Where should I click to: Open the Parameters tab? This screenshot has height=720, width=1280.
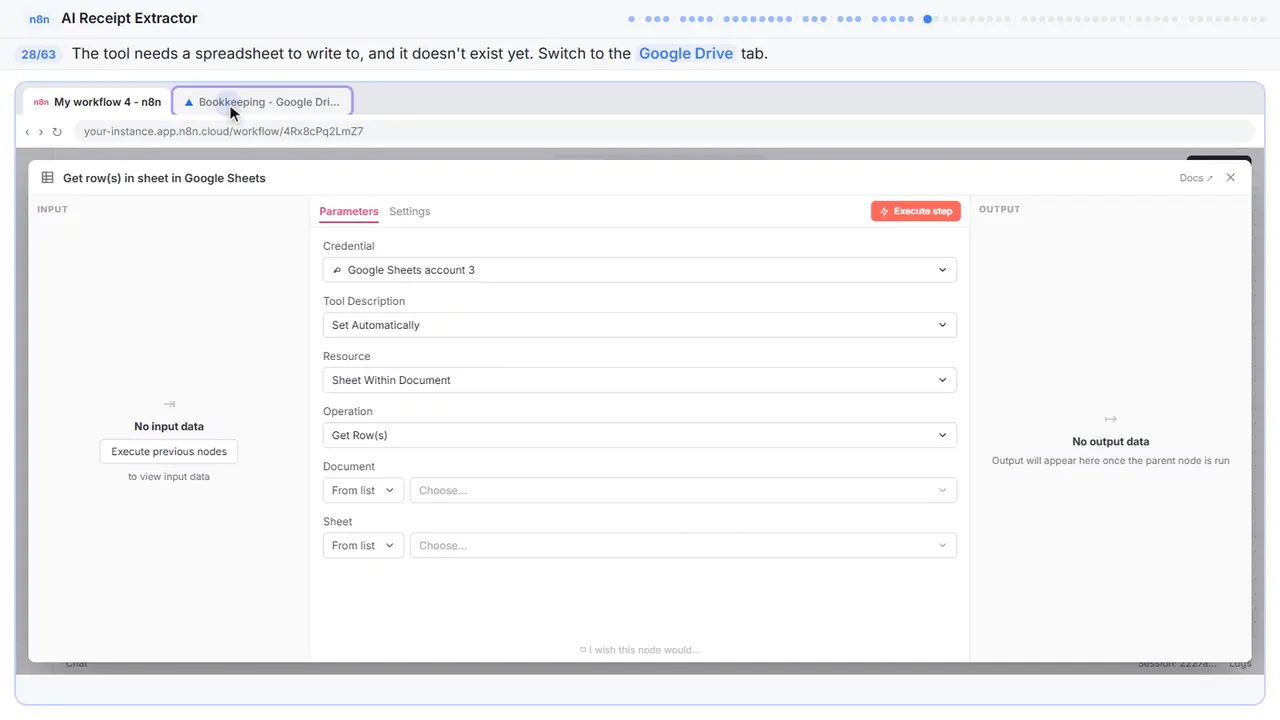coord(349,212)
